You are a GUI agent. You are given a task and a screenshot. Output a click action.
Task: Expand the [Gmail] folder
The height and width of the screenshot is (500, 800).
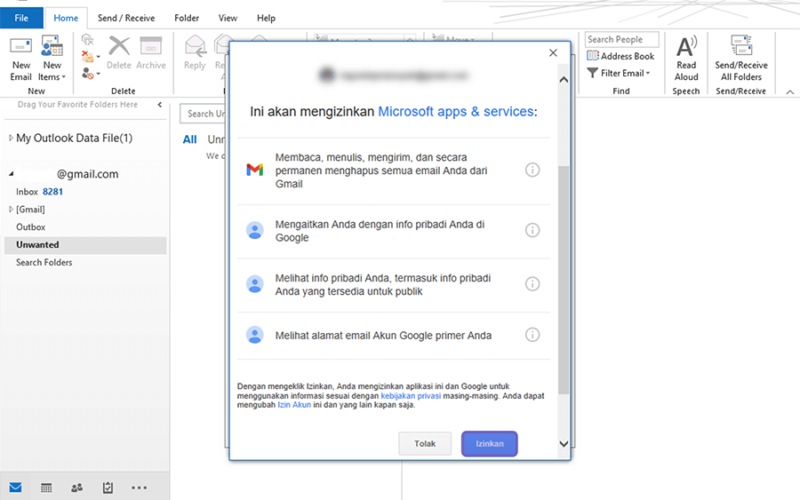point(11,209)
